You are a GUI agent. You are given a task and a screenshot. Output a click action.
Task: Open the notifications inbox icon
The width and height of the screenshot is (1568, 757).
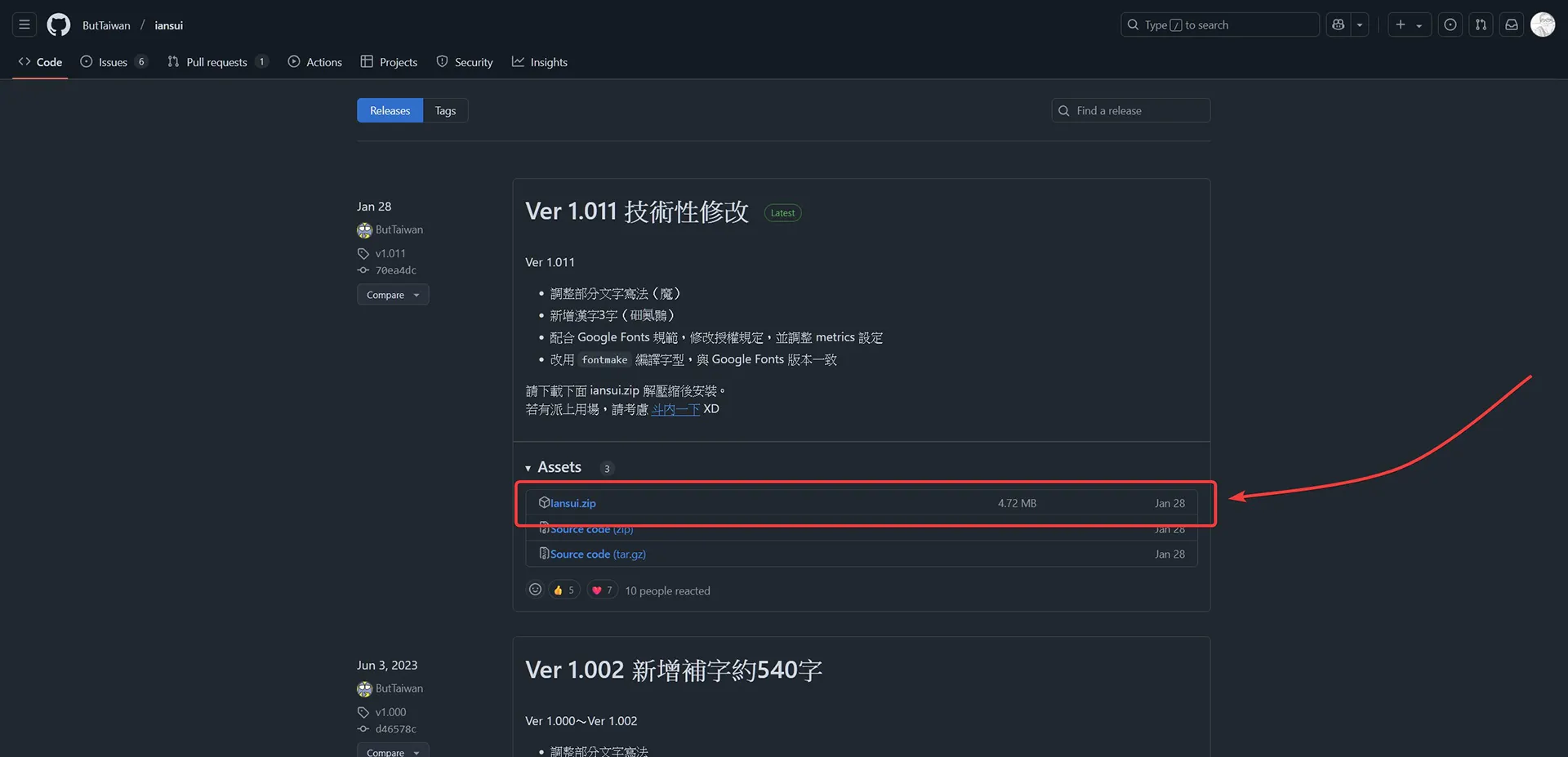[1512, 24]
